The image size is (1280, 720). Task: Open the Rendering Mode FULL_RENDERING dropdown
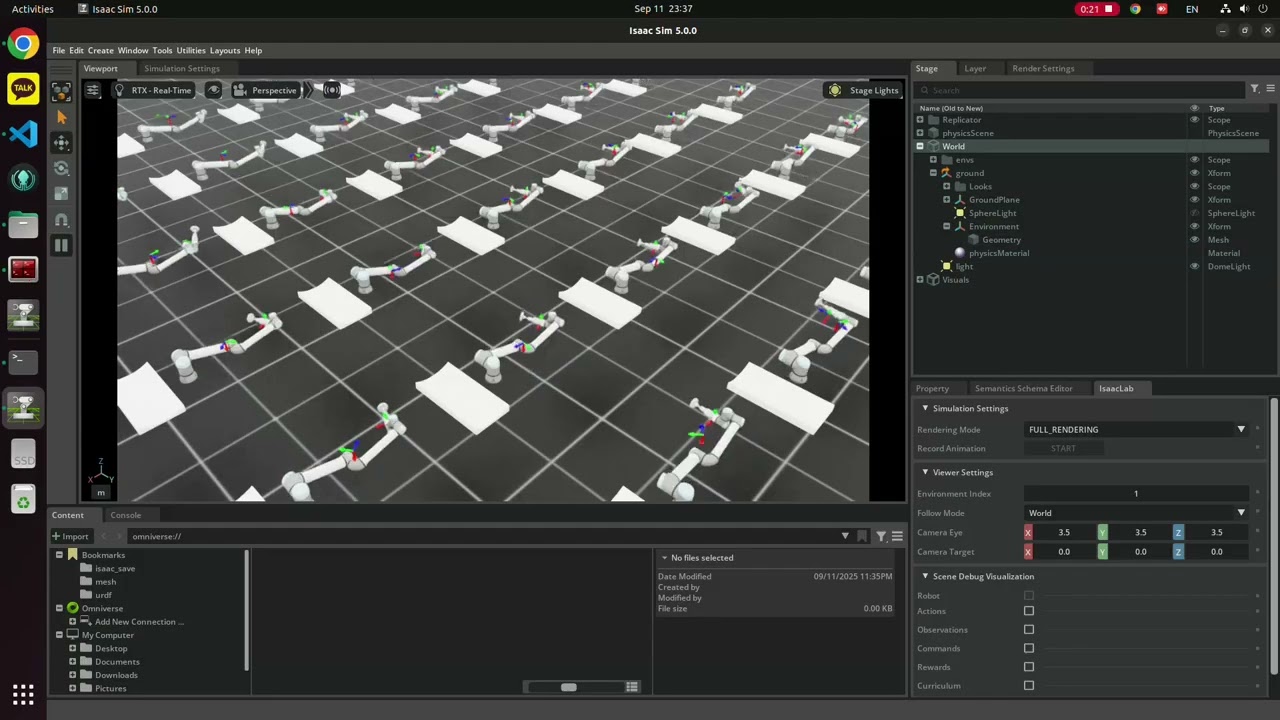click(x=1138, y=430)
